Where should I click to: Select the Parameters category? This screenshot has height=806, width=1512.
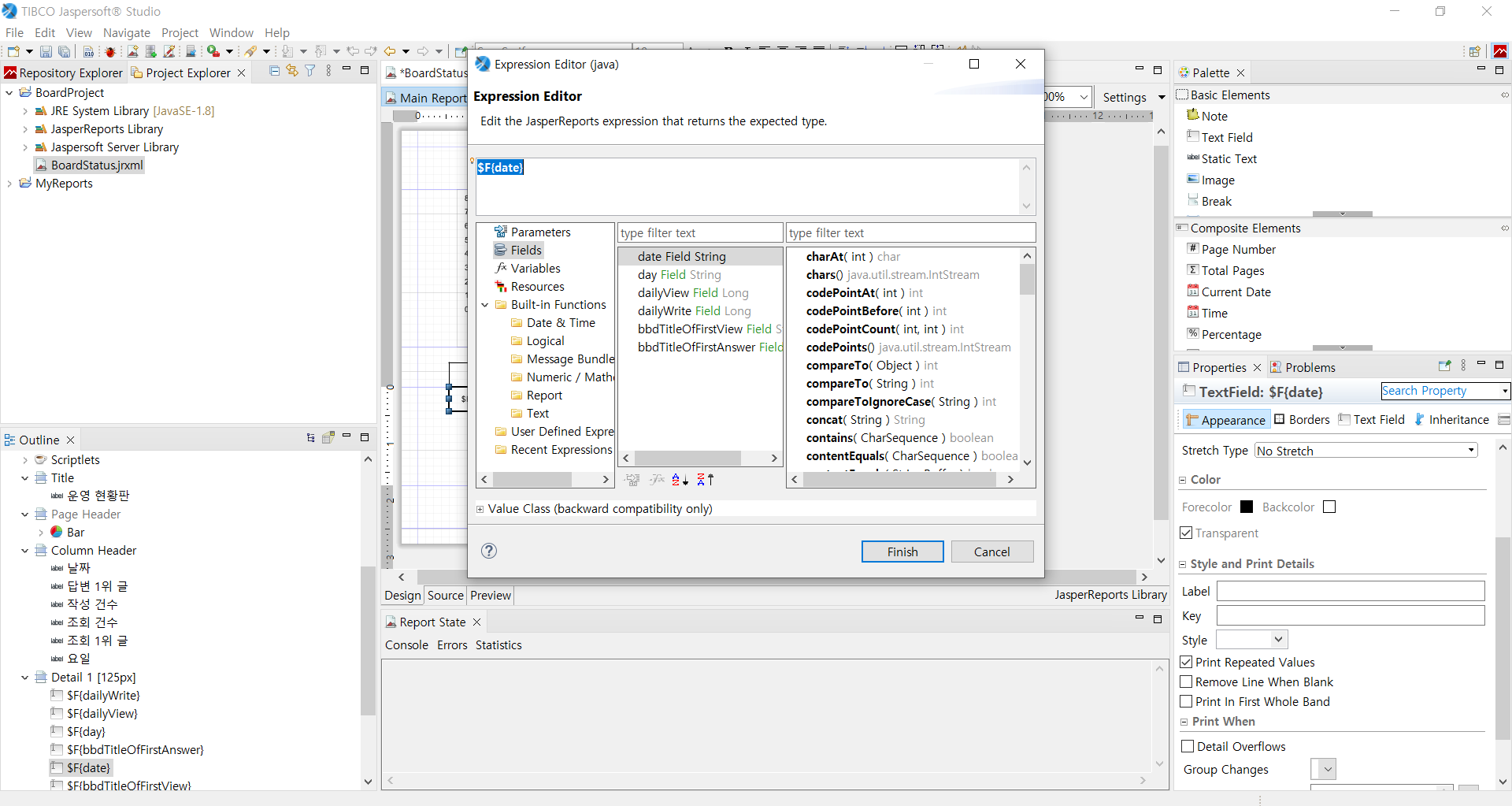(532, 232)
